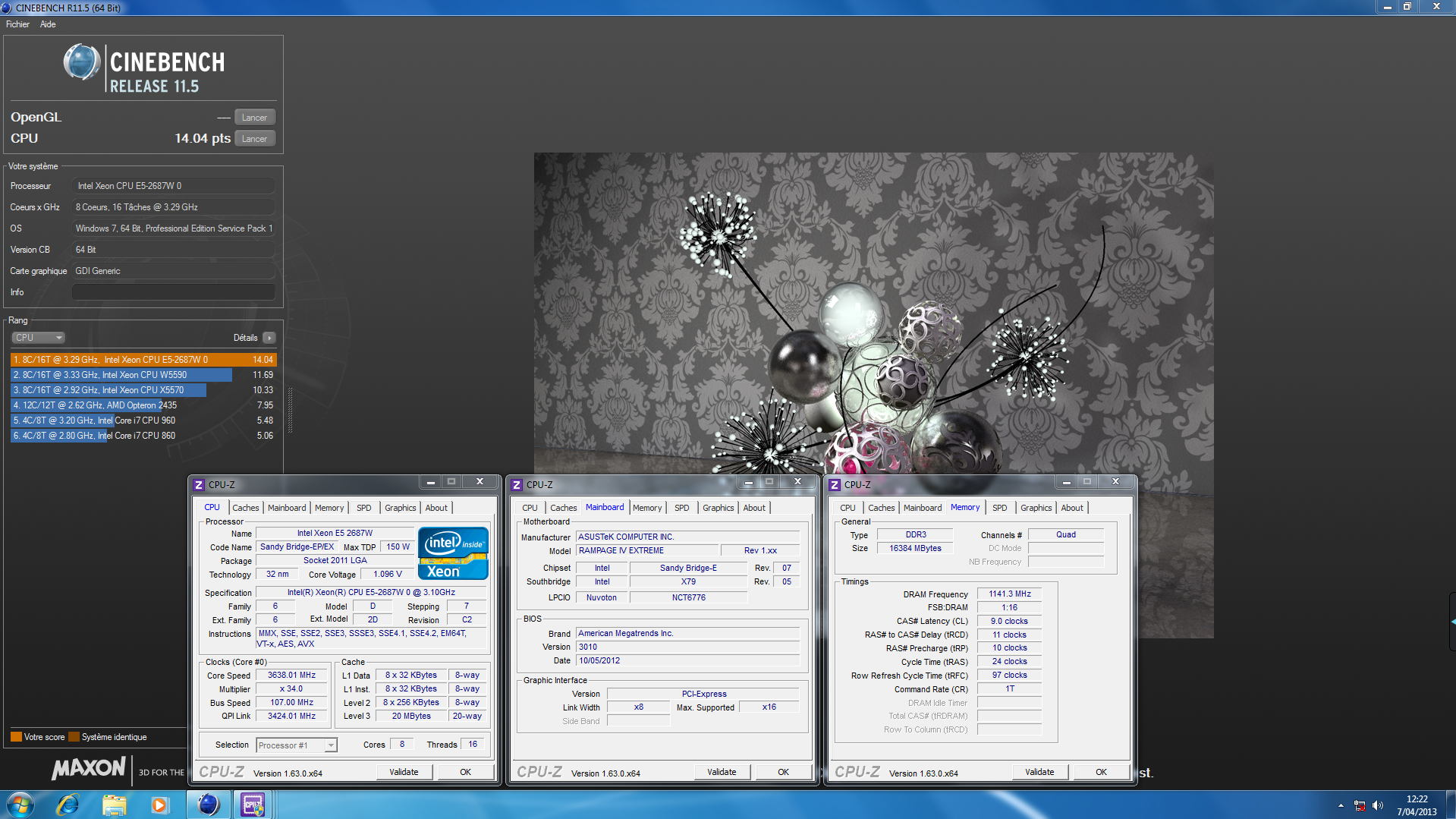Open Caches tab in first CPU-Z window

click(245, 508)
